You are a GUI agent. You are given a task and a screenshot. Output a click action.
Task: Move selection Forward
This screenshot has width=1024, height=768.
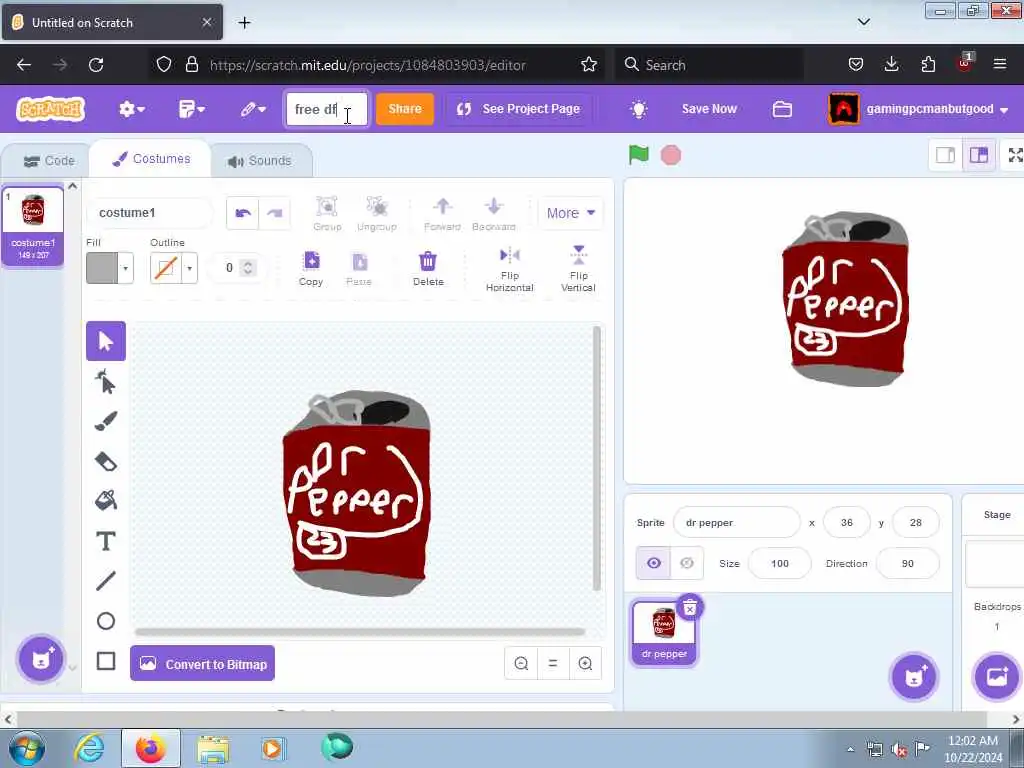442,214
